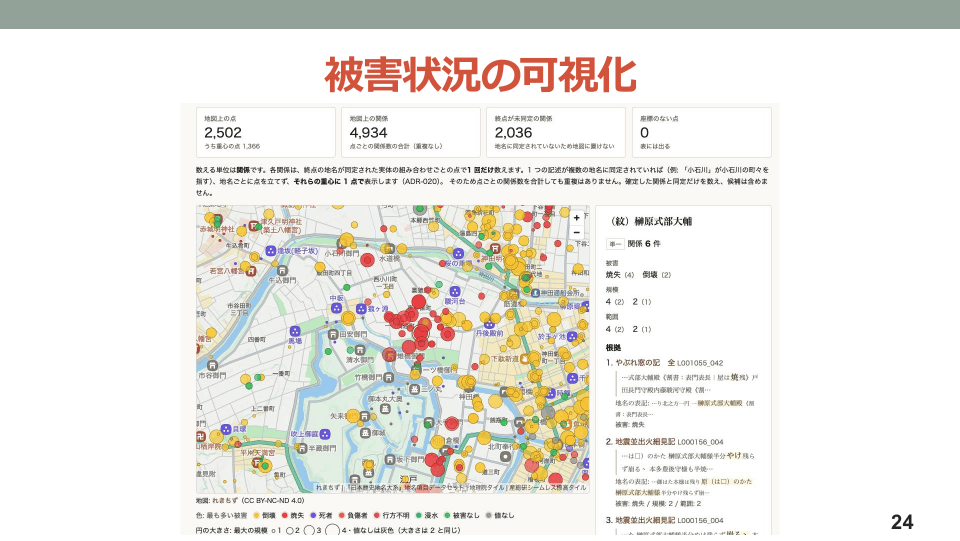Click the 根拠 section heading
Screen dimensions: 960x541
(x=613, y=348)
